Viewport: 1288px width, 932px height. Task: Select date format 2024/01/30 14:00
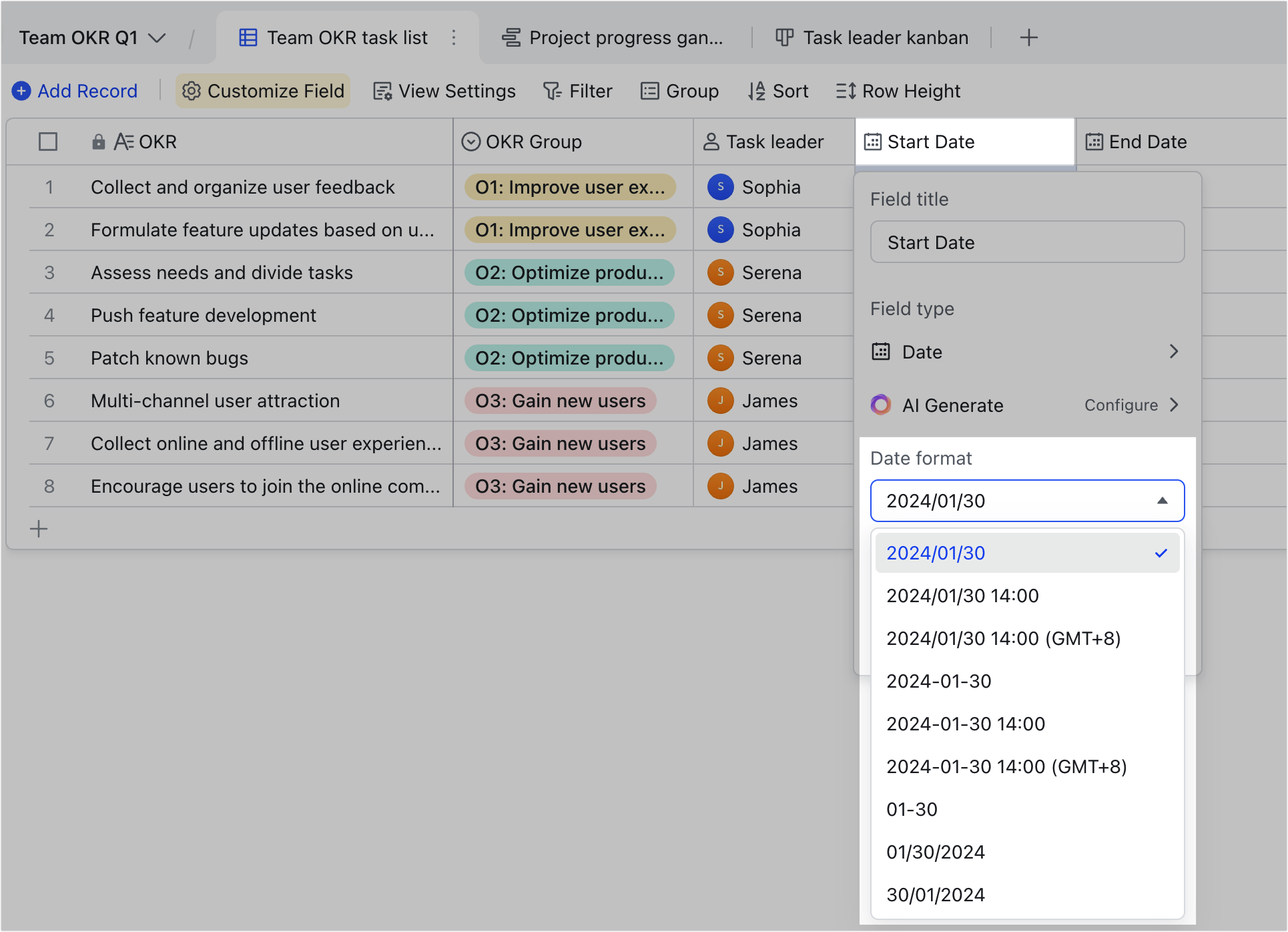(x=1028, y=596)
